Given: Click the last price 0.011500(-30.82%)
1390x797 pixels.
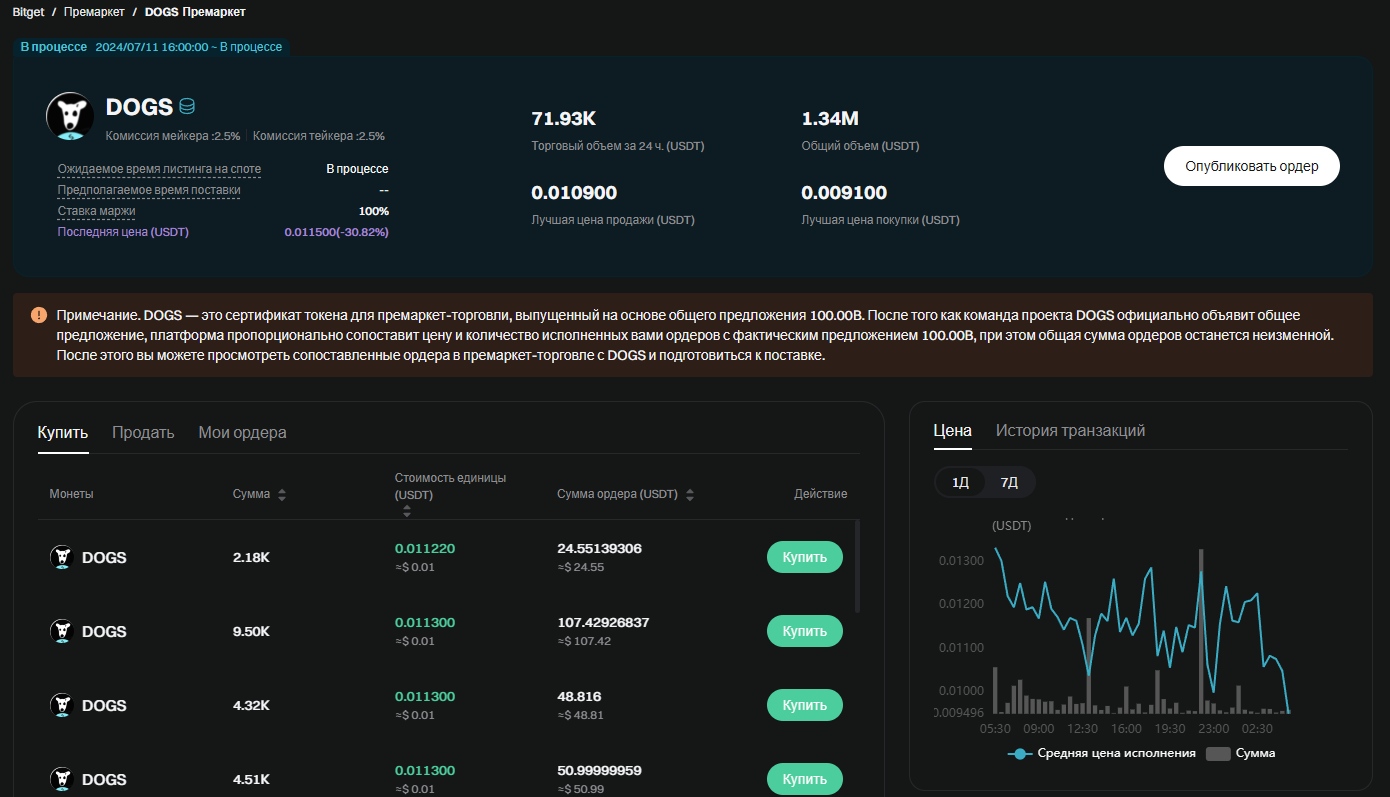Looking at the screenshot, I should pos(336,232).
